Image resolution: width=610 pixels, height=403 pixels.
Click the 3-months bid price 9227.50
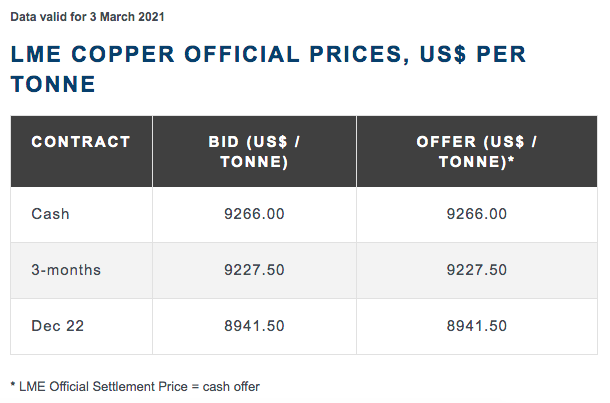pyautogui.click(x=254, y=270)
